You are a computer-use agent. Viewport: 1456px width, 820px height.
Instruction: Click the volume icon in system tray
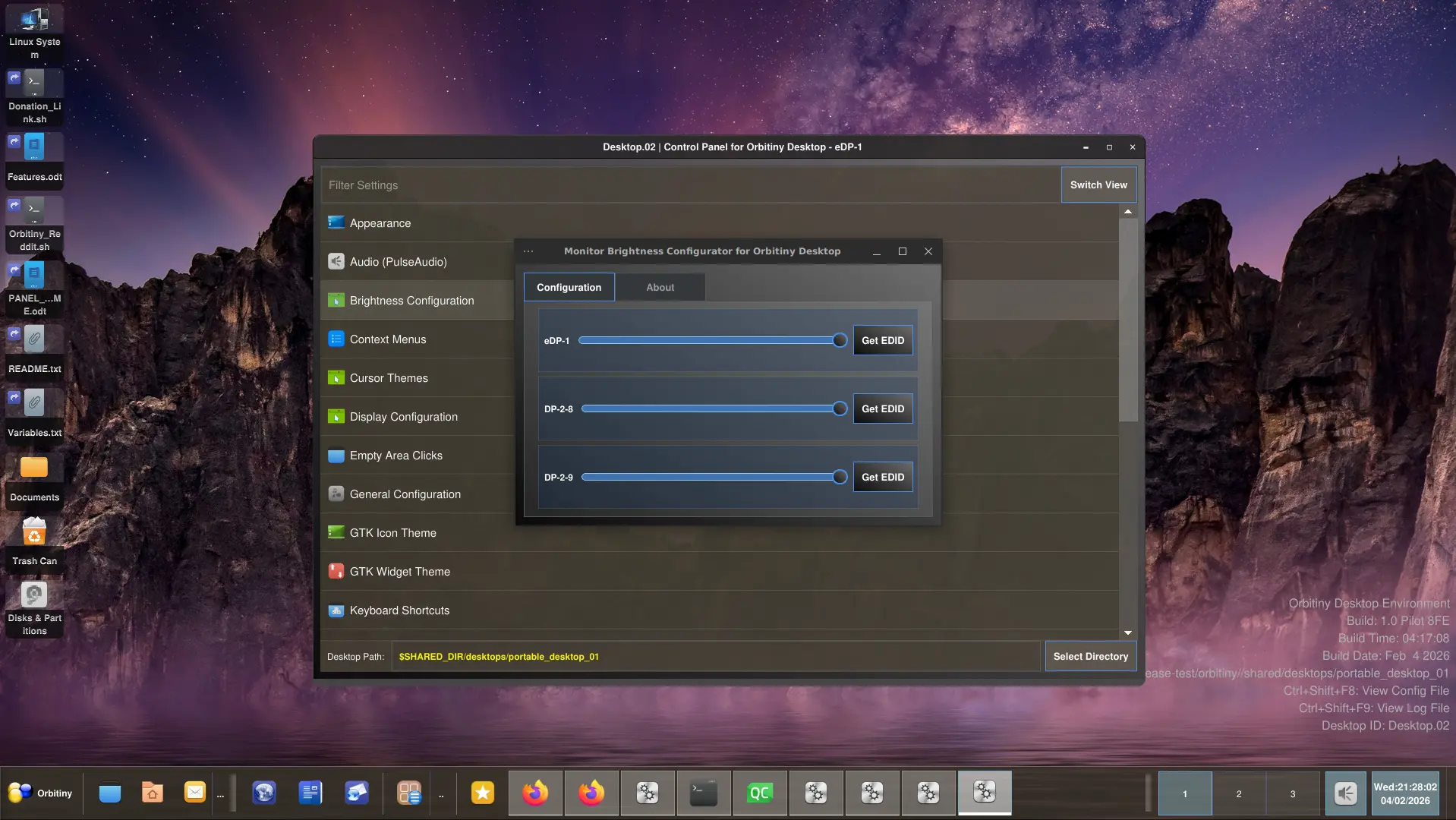[1345, 793]
